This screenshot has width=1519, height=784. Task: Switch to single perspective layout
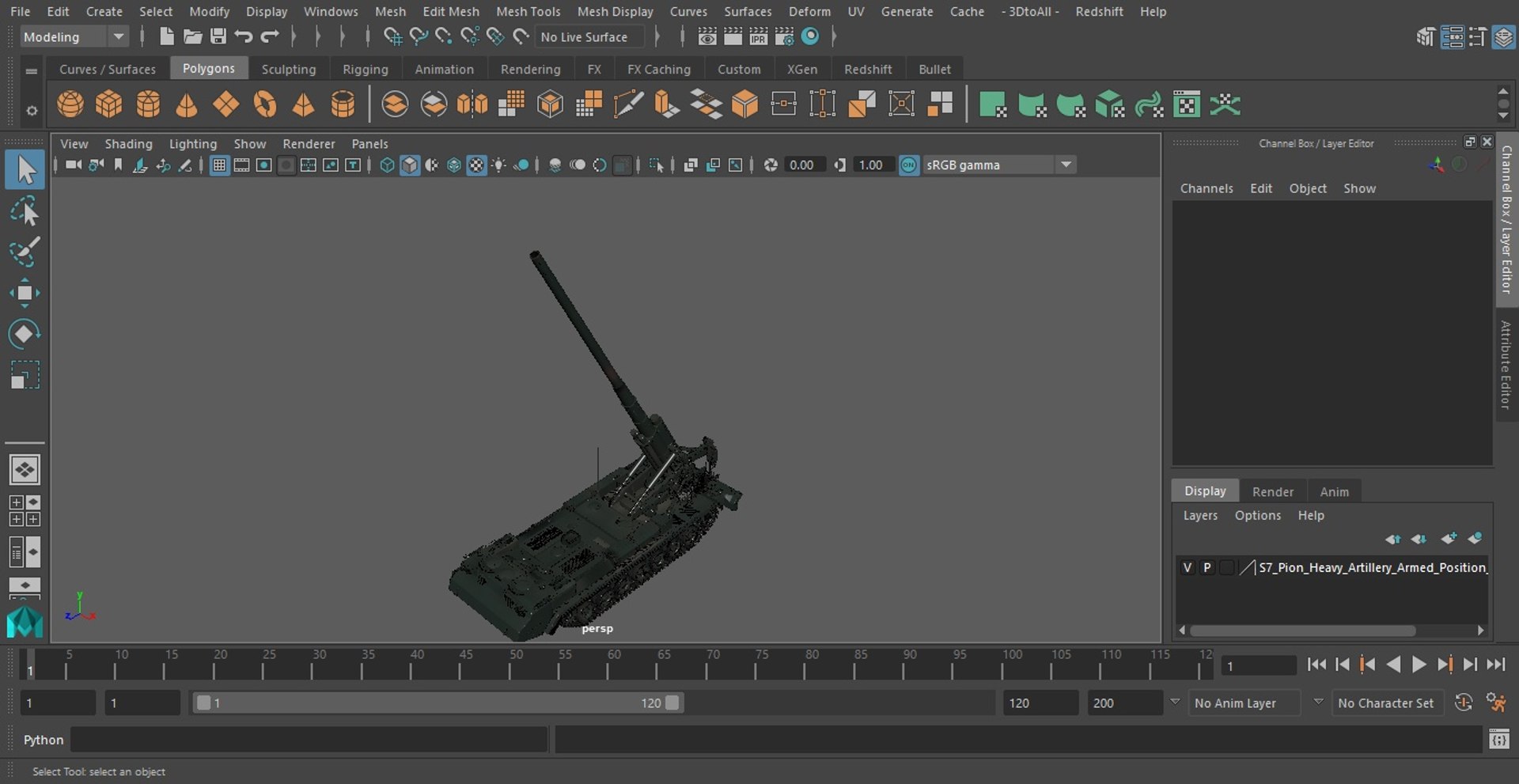[x=25, y=470]
